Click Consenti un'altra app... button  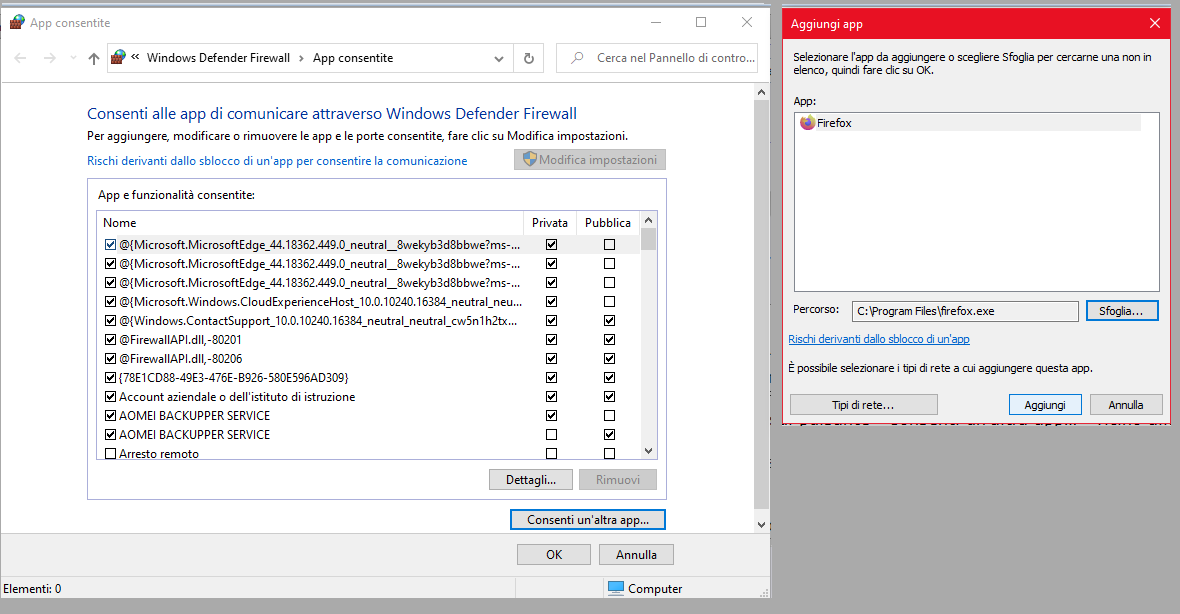coord(588,520)
